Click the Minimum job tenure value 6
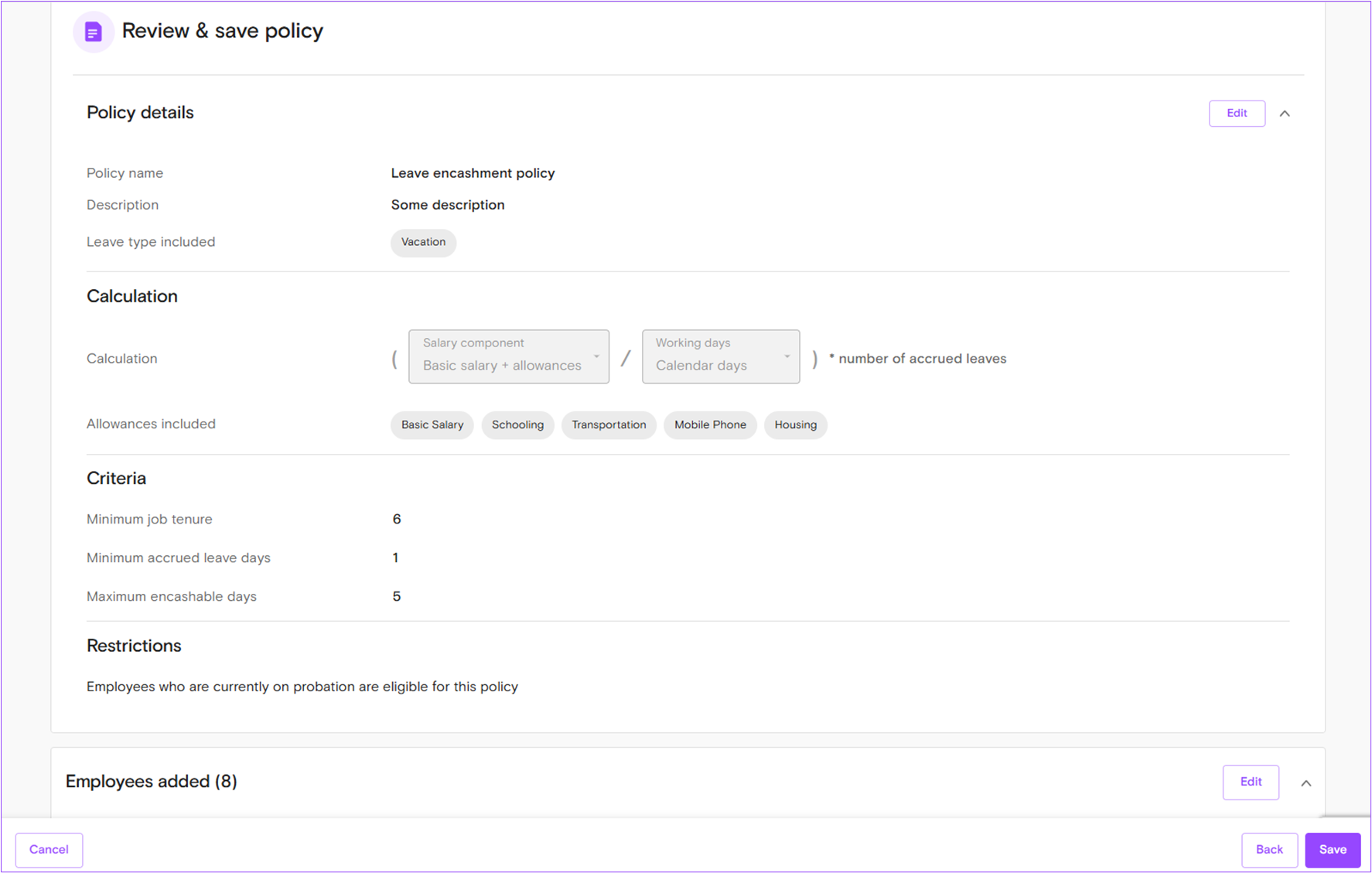Screen dimensions: 1372x873 [x=397, y=519]
